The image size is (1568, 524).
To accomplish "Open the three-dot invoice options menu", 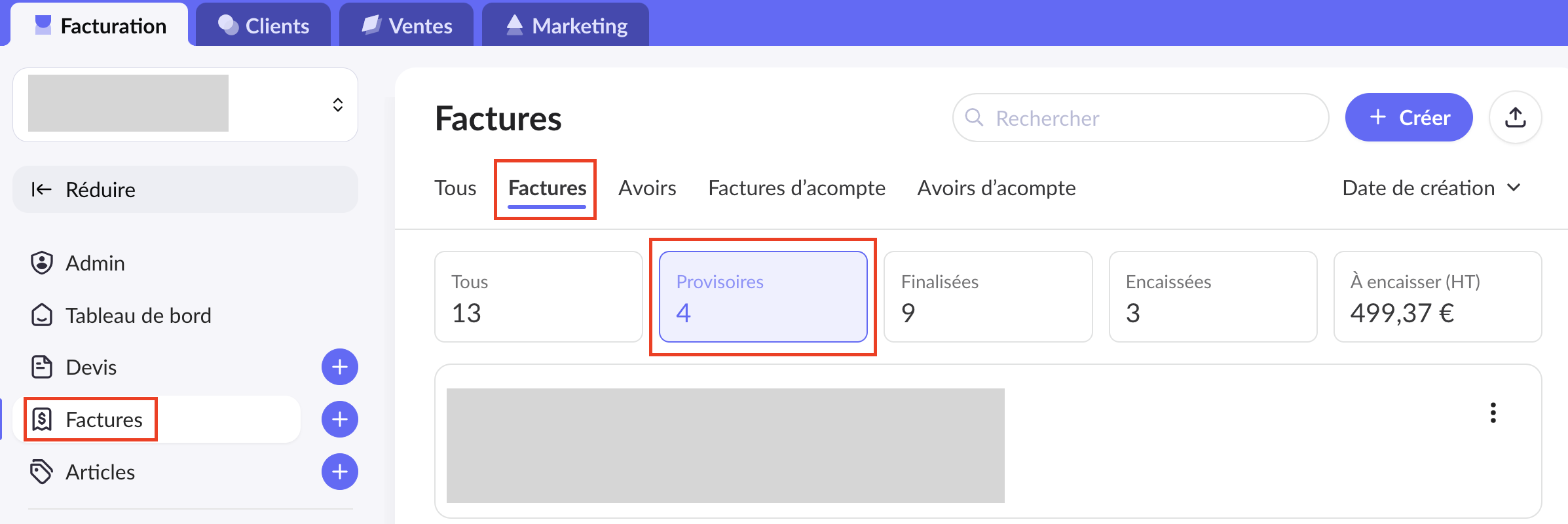I will pyautogui.click(x=1493, y=413).
